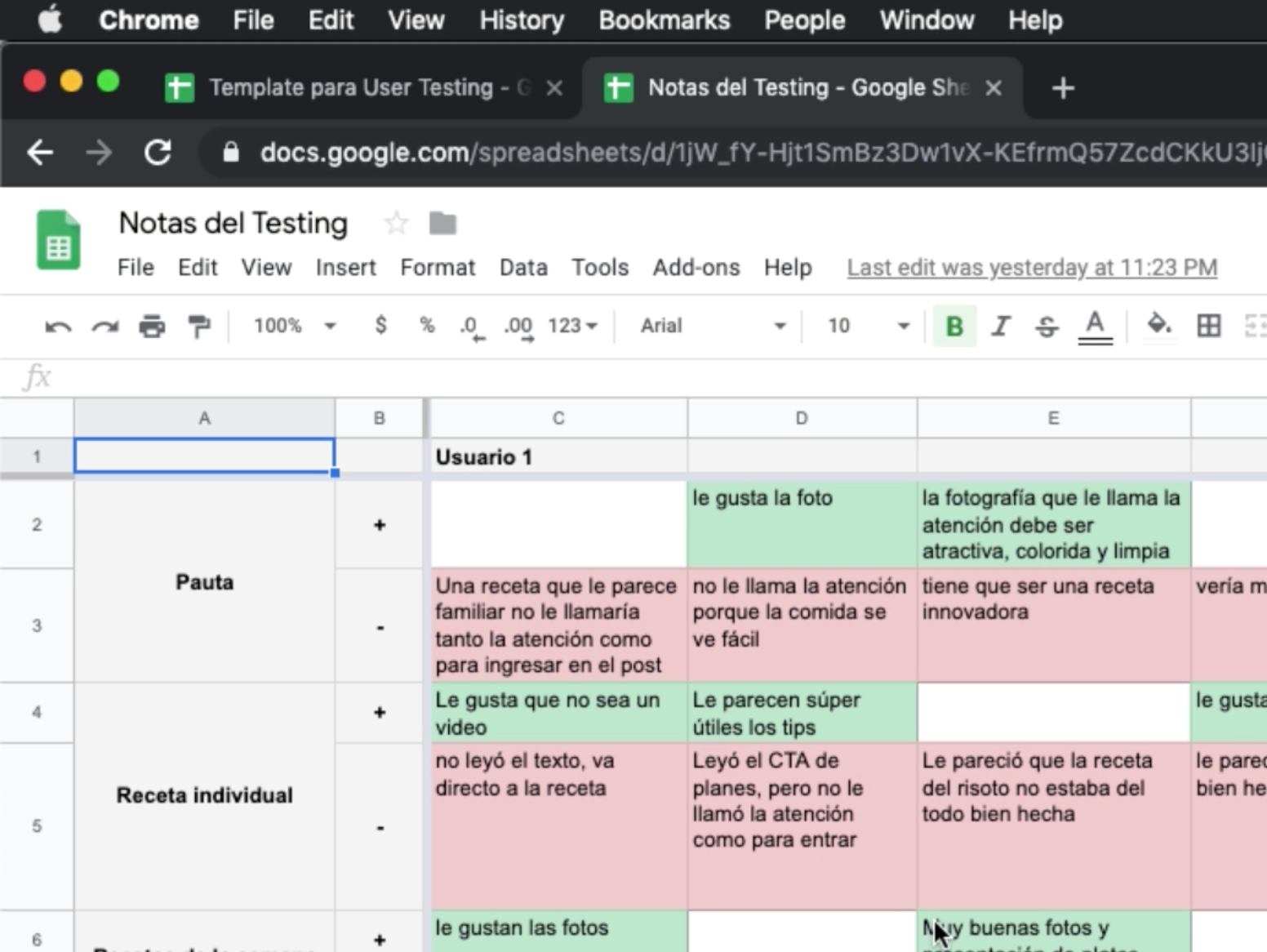1267x952 pixels.
Task: Switch to Template para User Testing tab
Action: [x=358, y=87]
